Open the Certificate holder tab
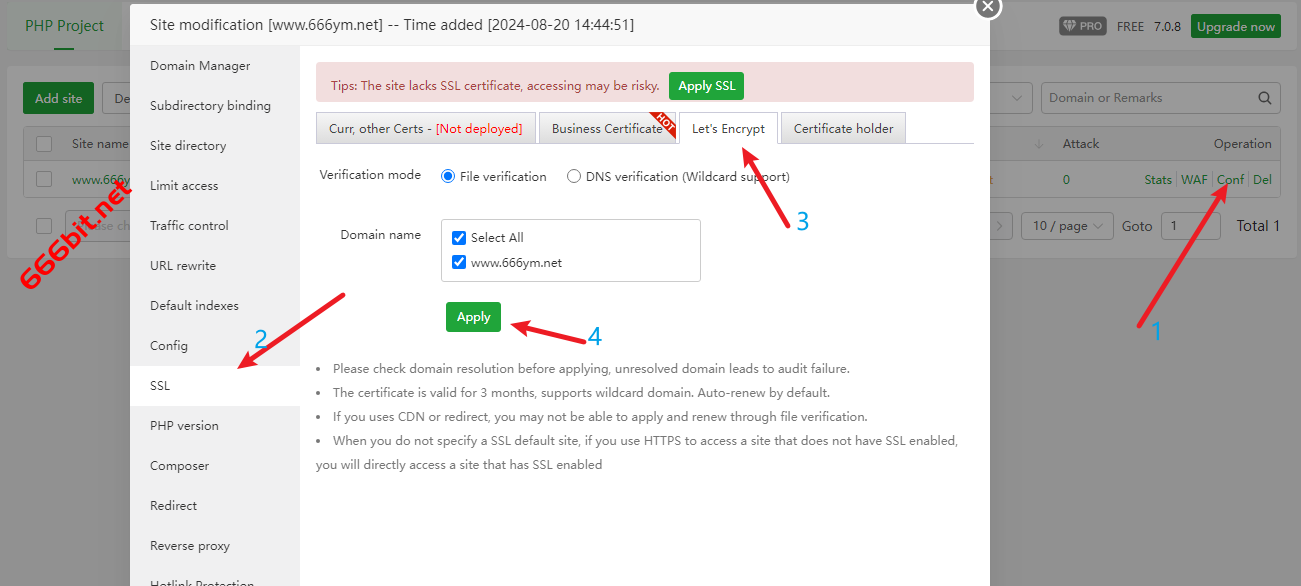 click(843, 129)
